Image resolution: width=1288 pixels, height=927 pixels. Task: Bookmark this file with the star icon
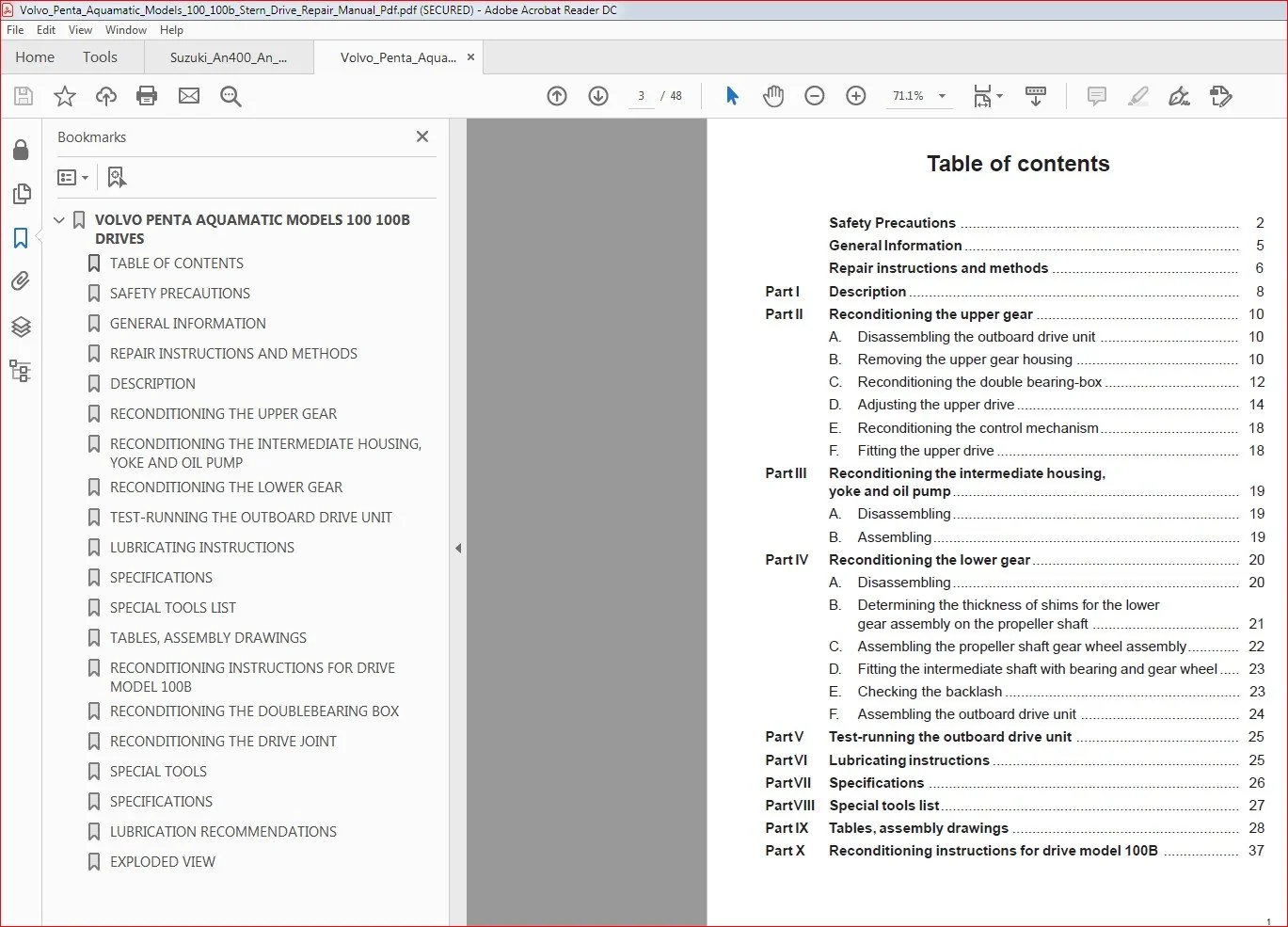[65, 96]
